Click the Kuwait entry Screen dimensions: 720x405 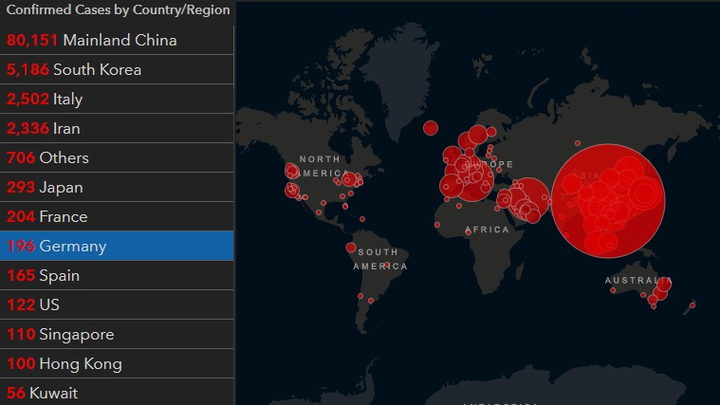(x=117, y=392)
